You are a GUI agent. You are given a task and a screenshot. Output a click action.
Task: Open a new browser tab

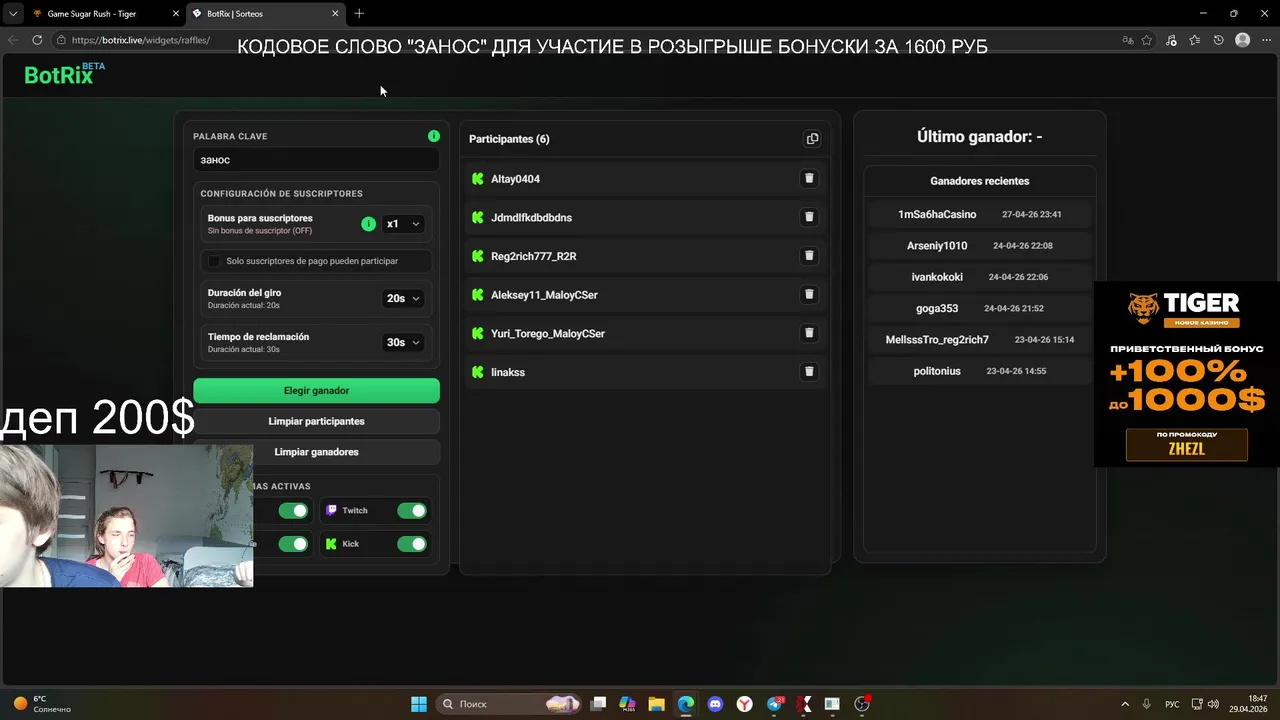[359, 13]
